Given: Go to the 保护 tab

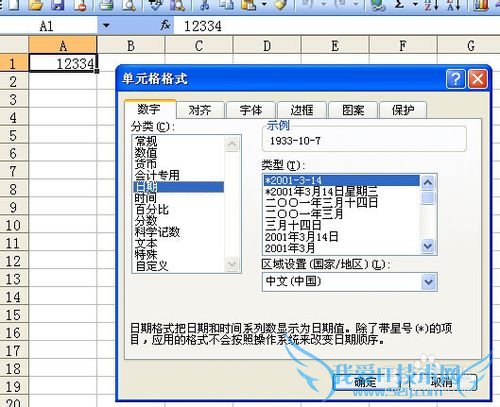Looking at the screenshot, I should point(403,110).
